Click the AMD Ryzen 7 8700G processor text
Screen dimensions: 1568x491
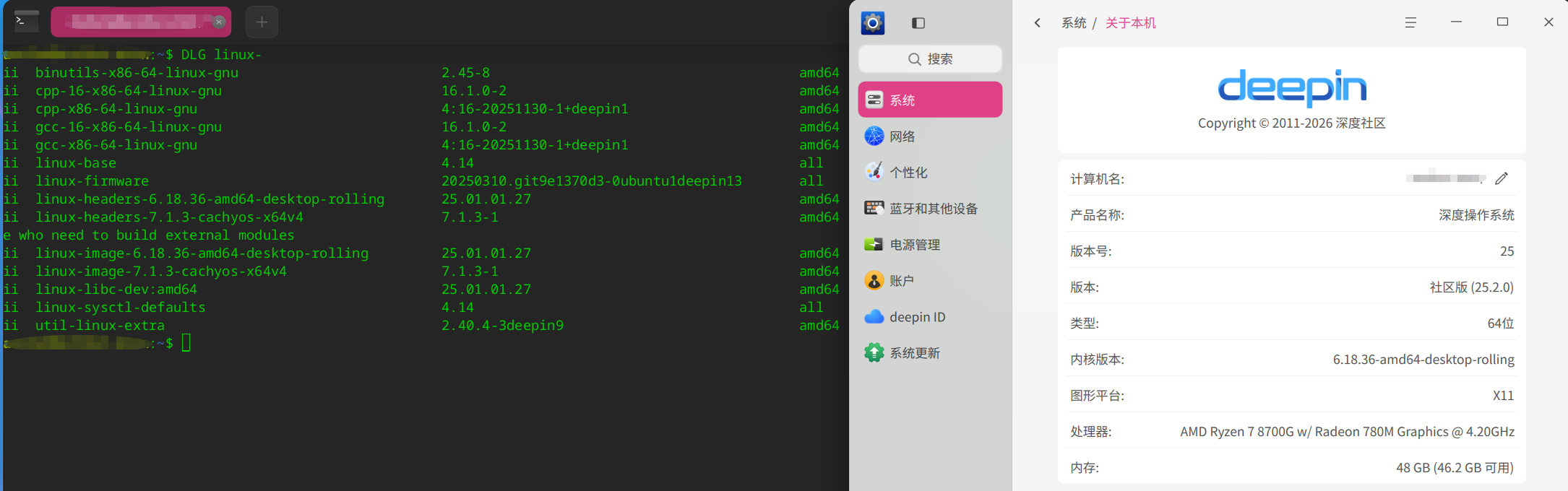[x=1348, y=432]
